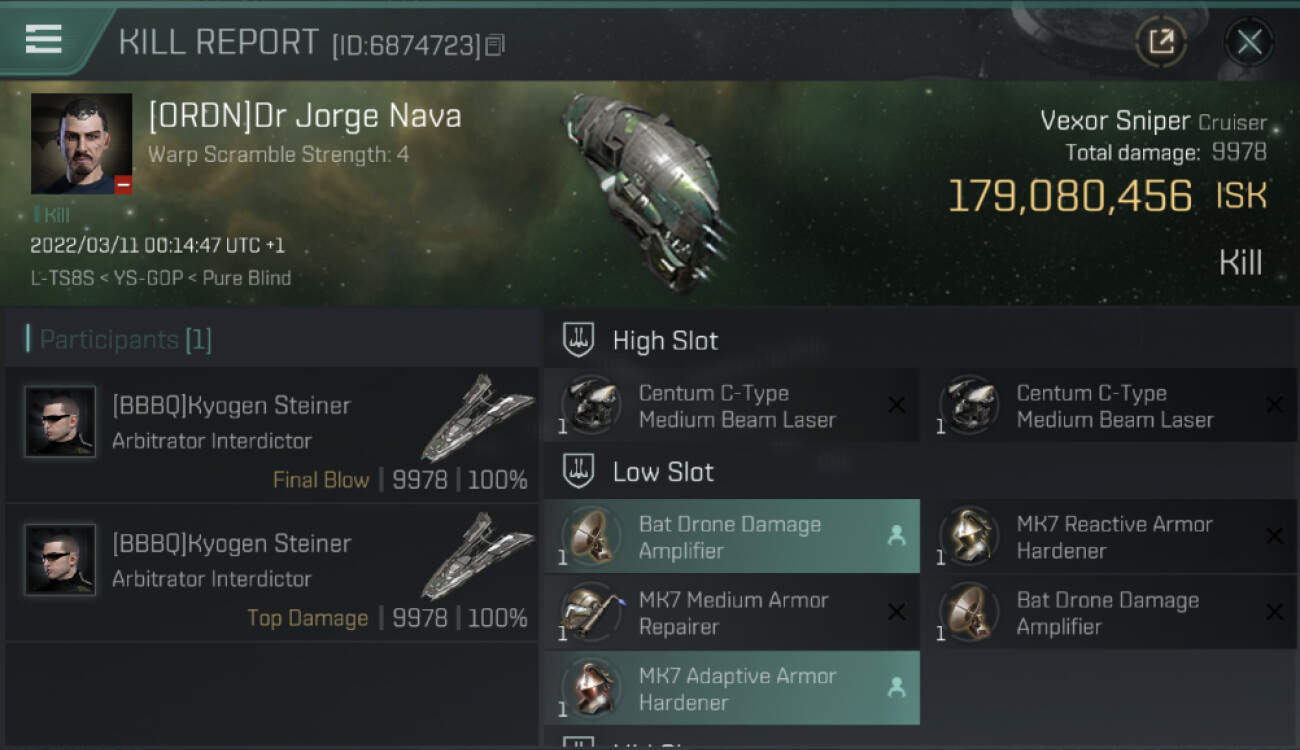This screenshot has width=1300, height=750.
Task: Click the High Slot section icon
Action: tap(578, 340)
